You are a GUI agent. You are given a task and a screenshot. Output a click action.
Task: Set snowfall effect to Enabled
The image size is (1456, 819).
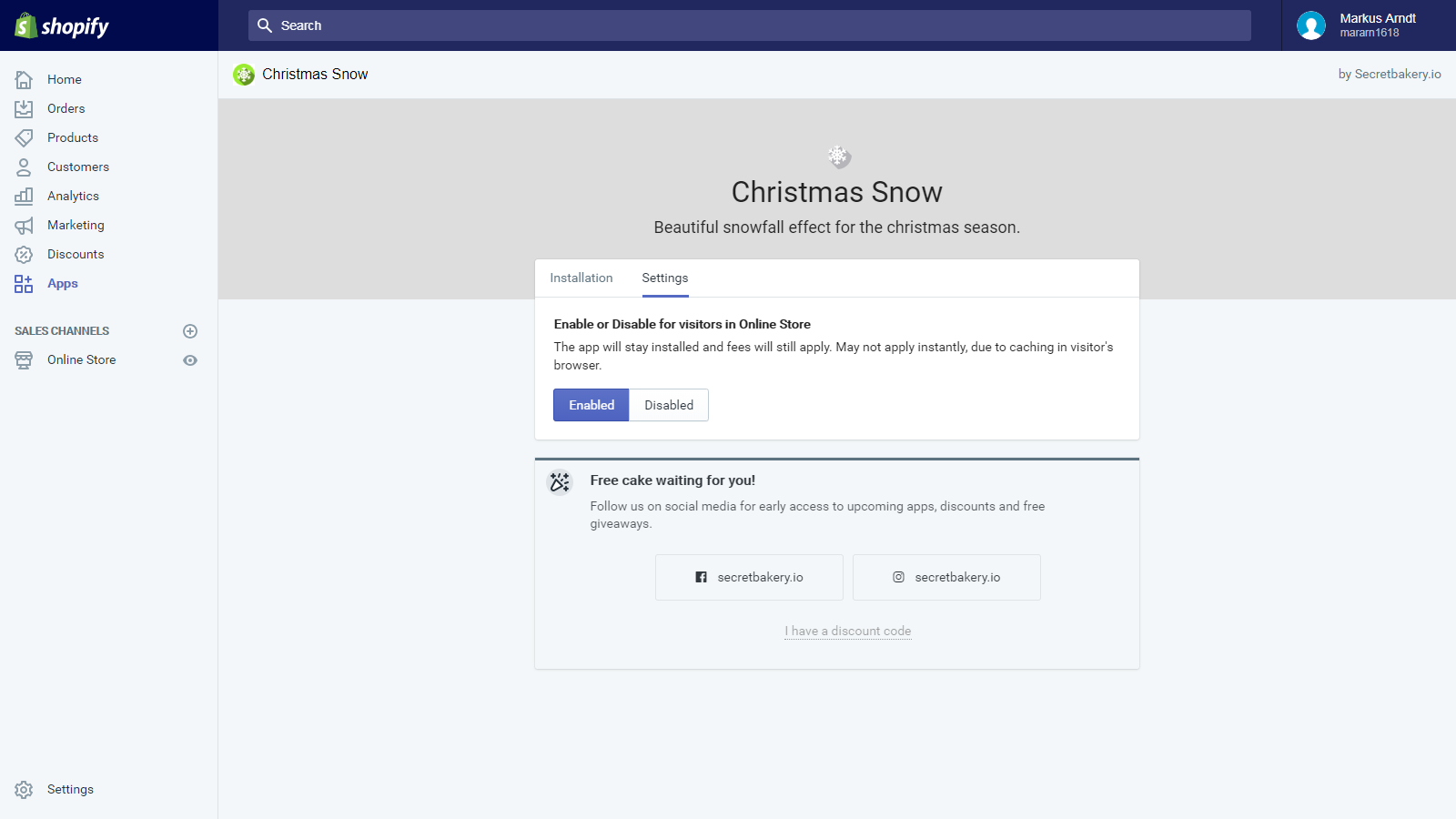point(591,405)
